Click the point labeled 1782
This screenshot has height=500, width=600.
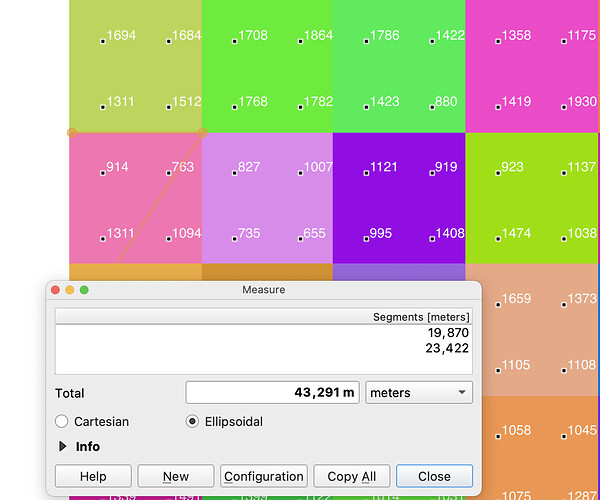(300, 107)
